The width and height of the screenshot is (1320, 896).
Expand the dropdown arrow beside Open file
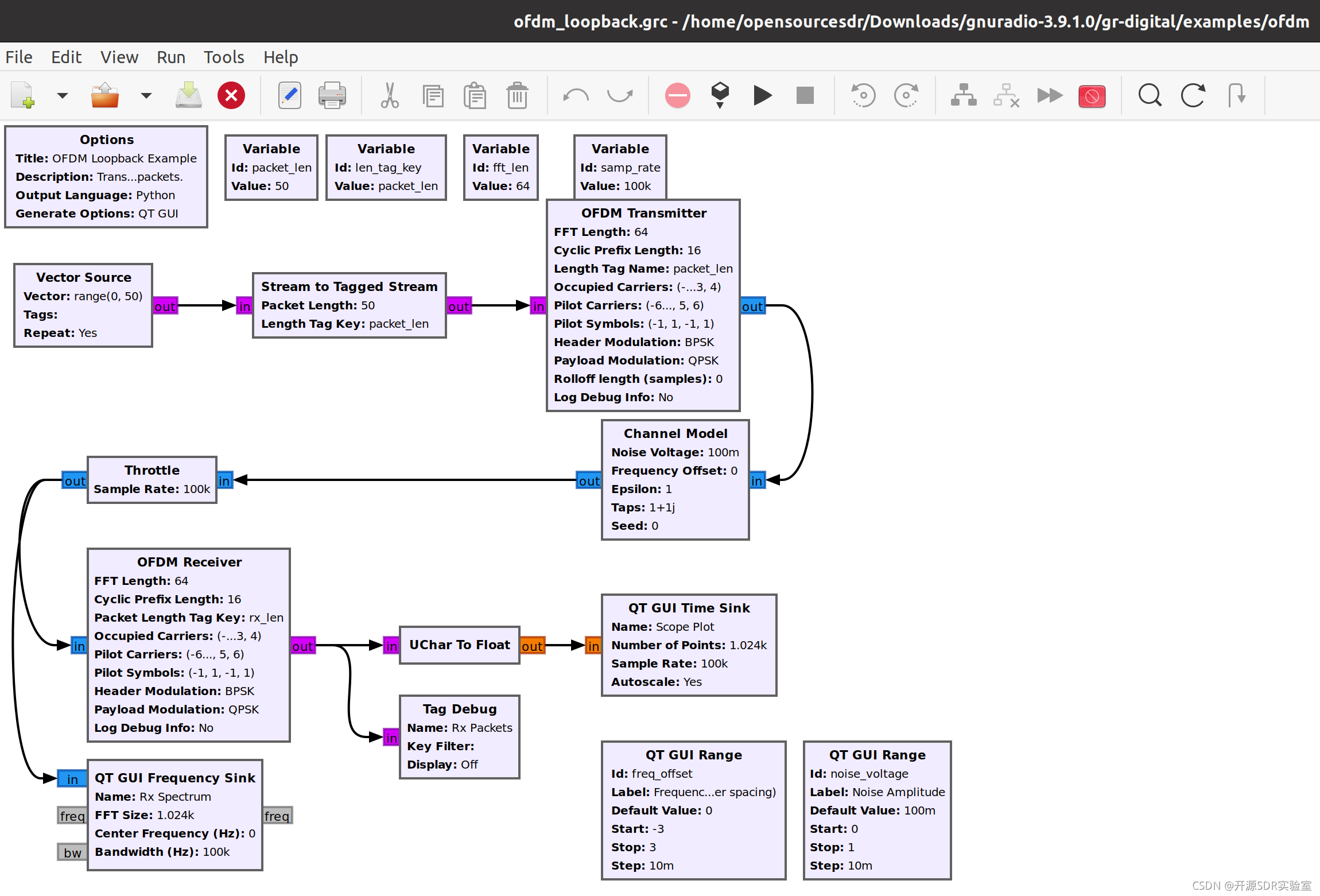point(146,95)
